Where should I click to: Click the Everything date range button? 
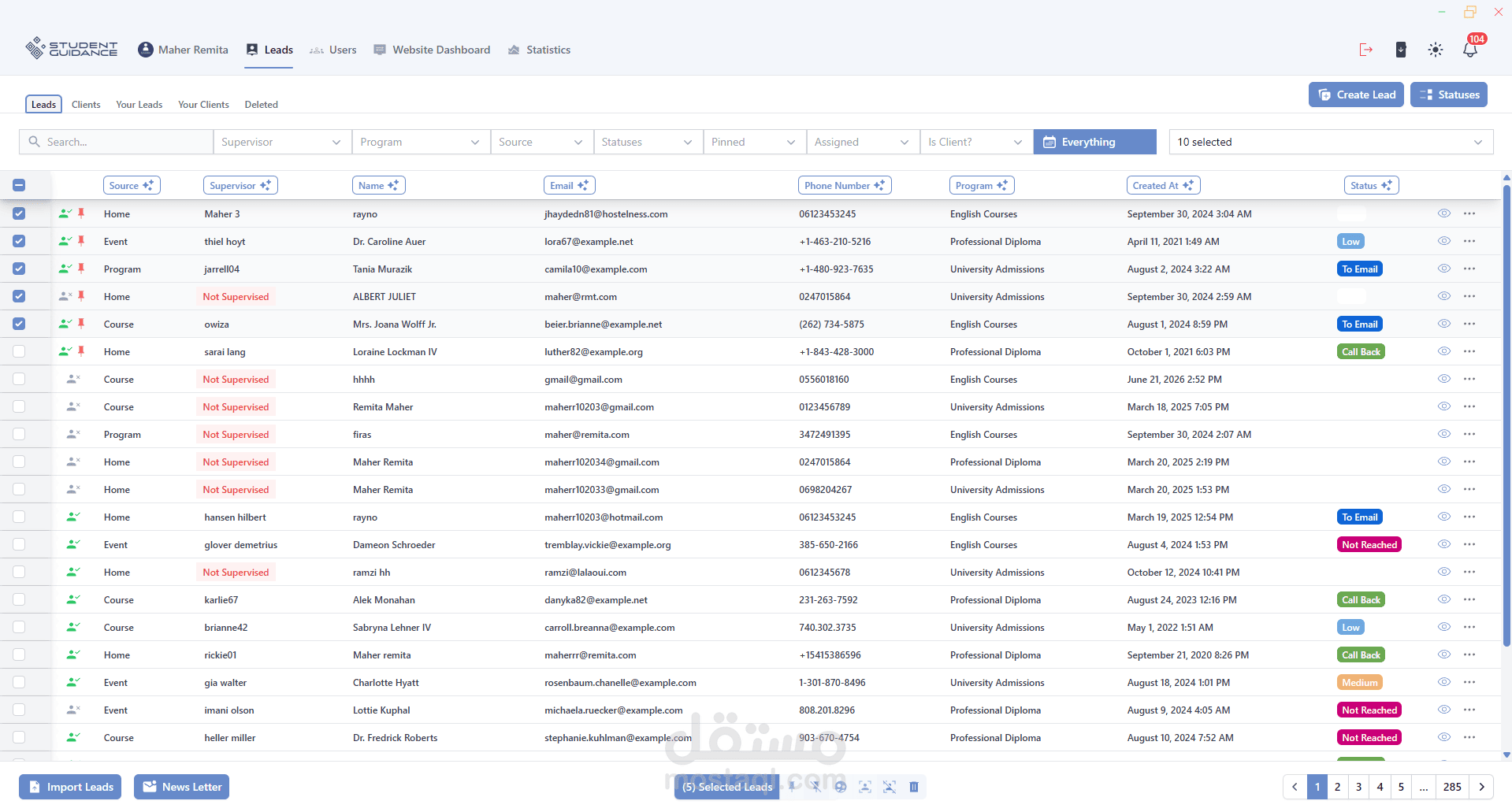(1094, 142)
